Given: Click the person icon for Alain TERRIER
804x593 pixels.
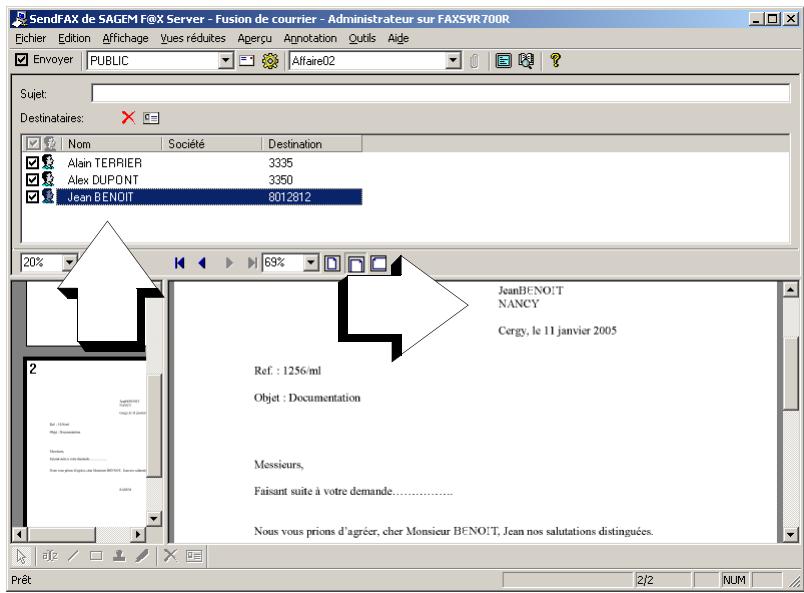Looking at the screenshot, I should [48, 162].
